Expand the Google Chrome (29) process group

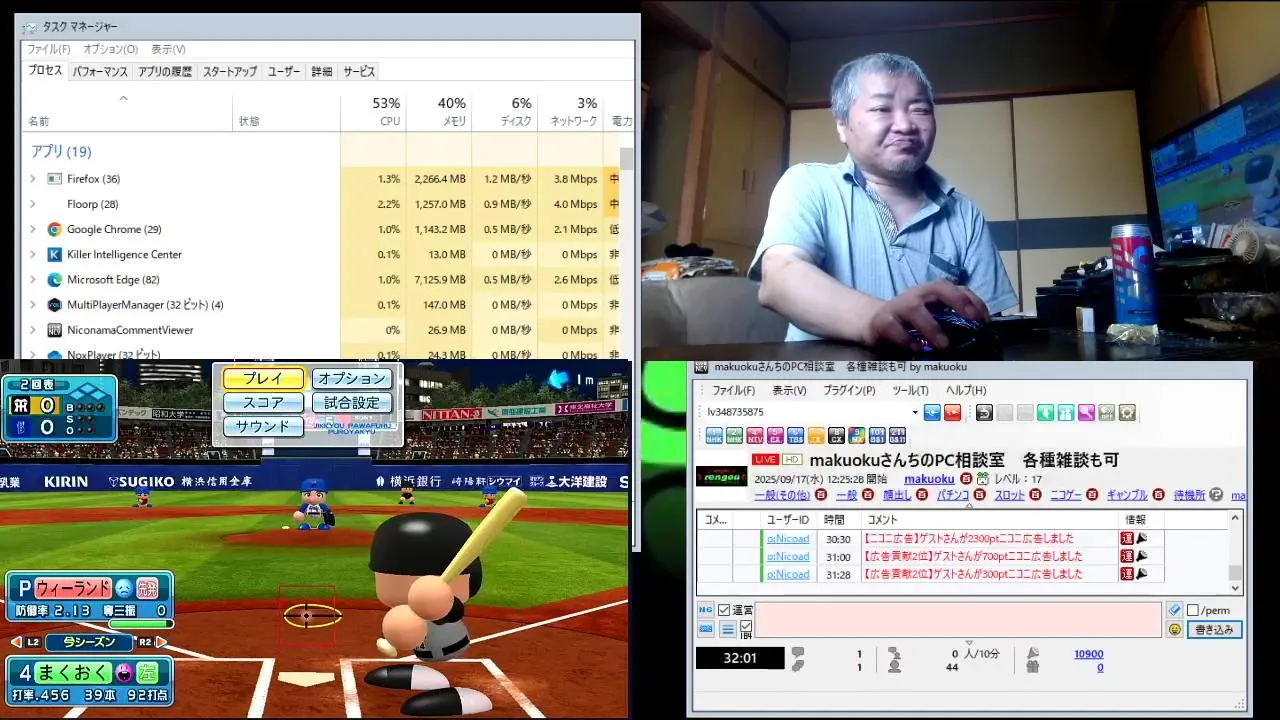32,229
